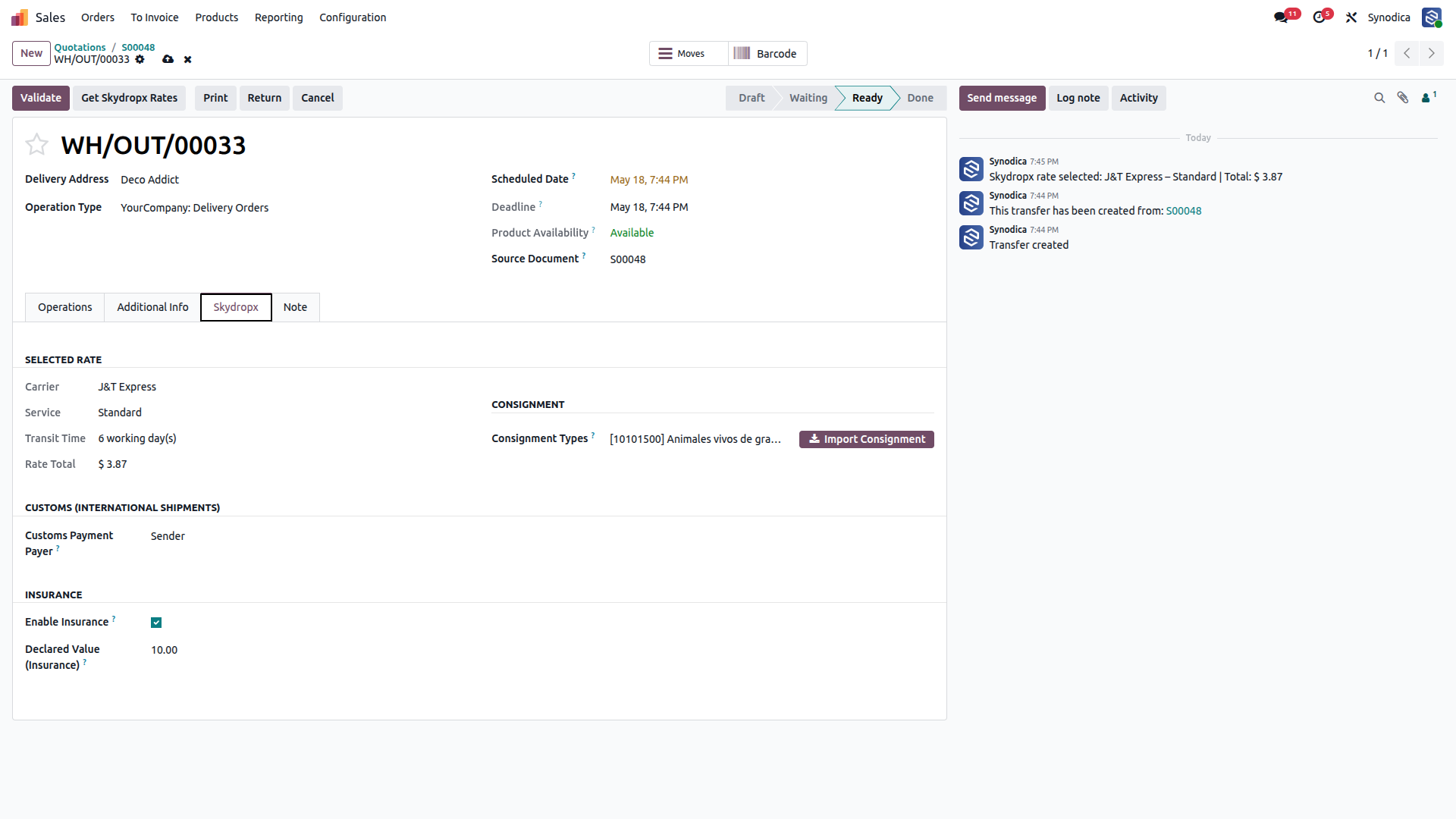Open the record actions gear icon

(x=140, y=59)
